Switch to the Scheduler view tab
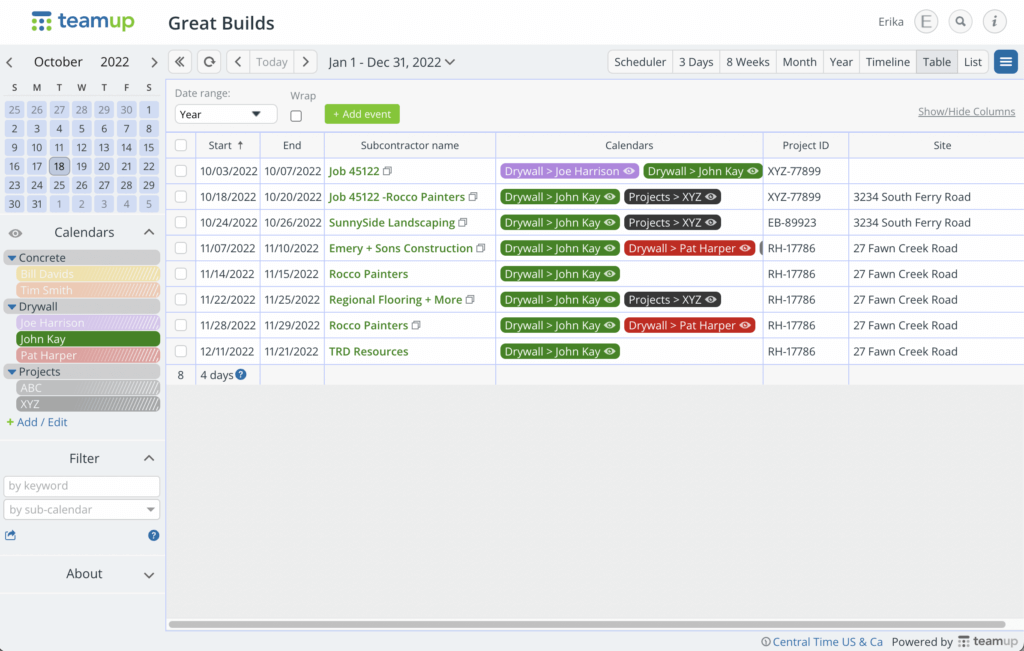 pyautogui.click(x=639, y=61)
